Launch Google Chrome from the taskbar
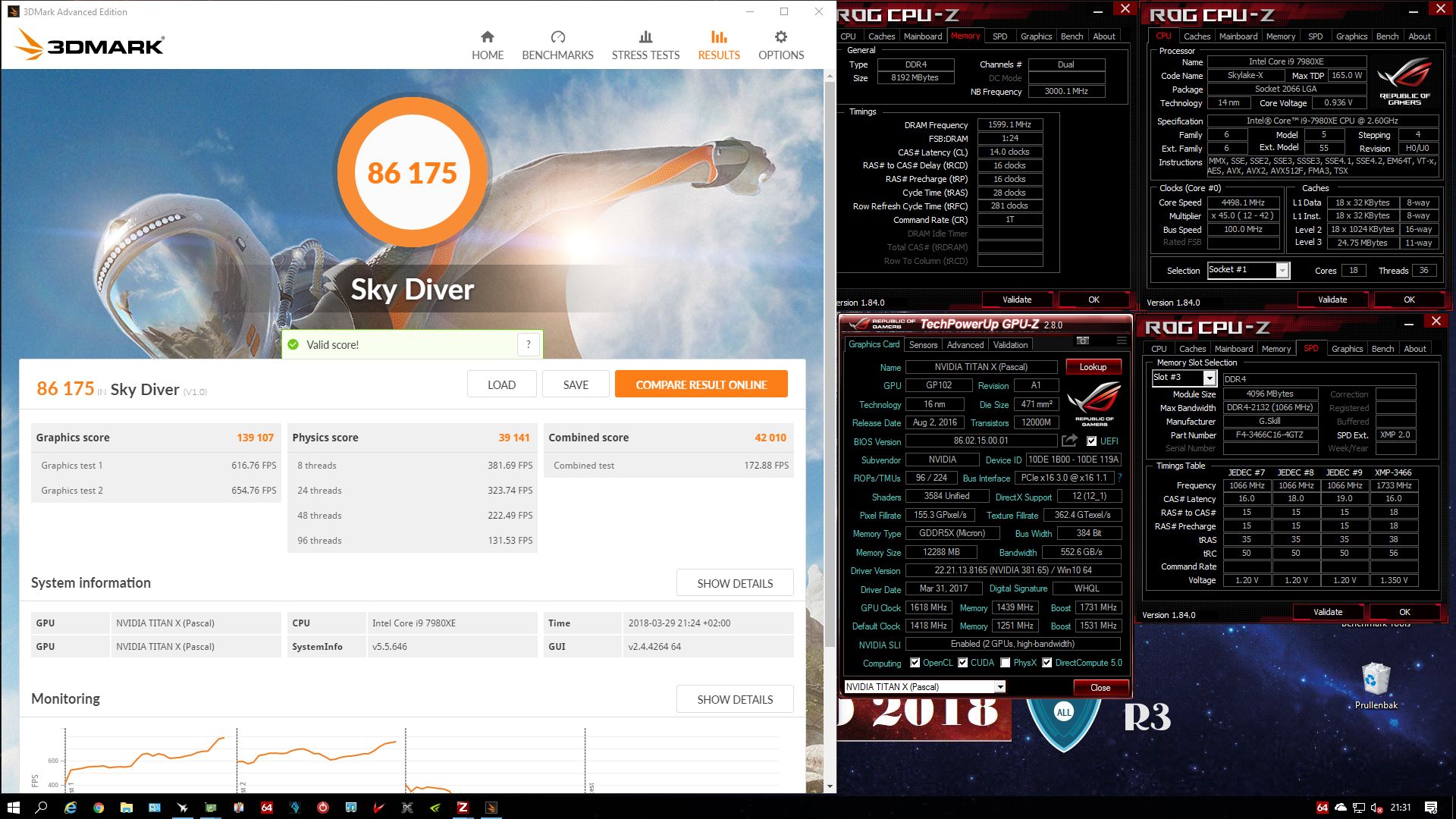The image size is (1456, 819). (x=99, y=807)
